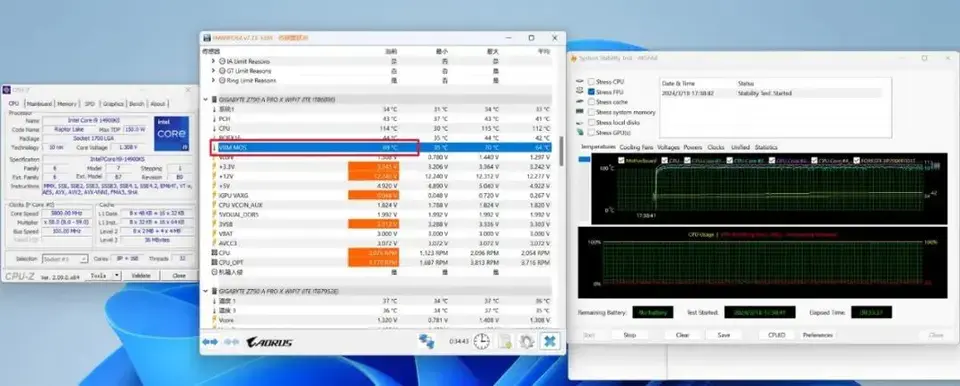Click the Intel Core logo in CPU-Z
The width and height of the screenshot is (960, 386).
pyautogui.click(x=171, y=133)
